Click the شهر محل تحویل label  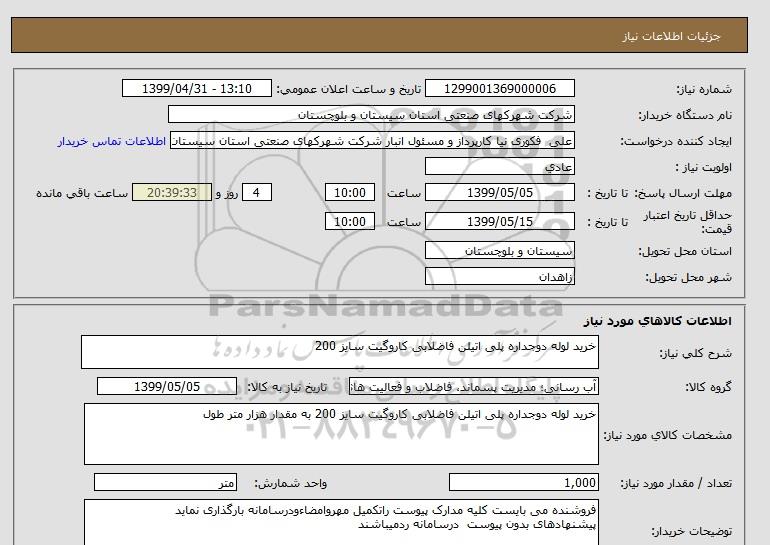pyautogui.click(x=688, y=277)
